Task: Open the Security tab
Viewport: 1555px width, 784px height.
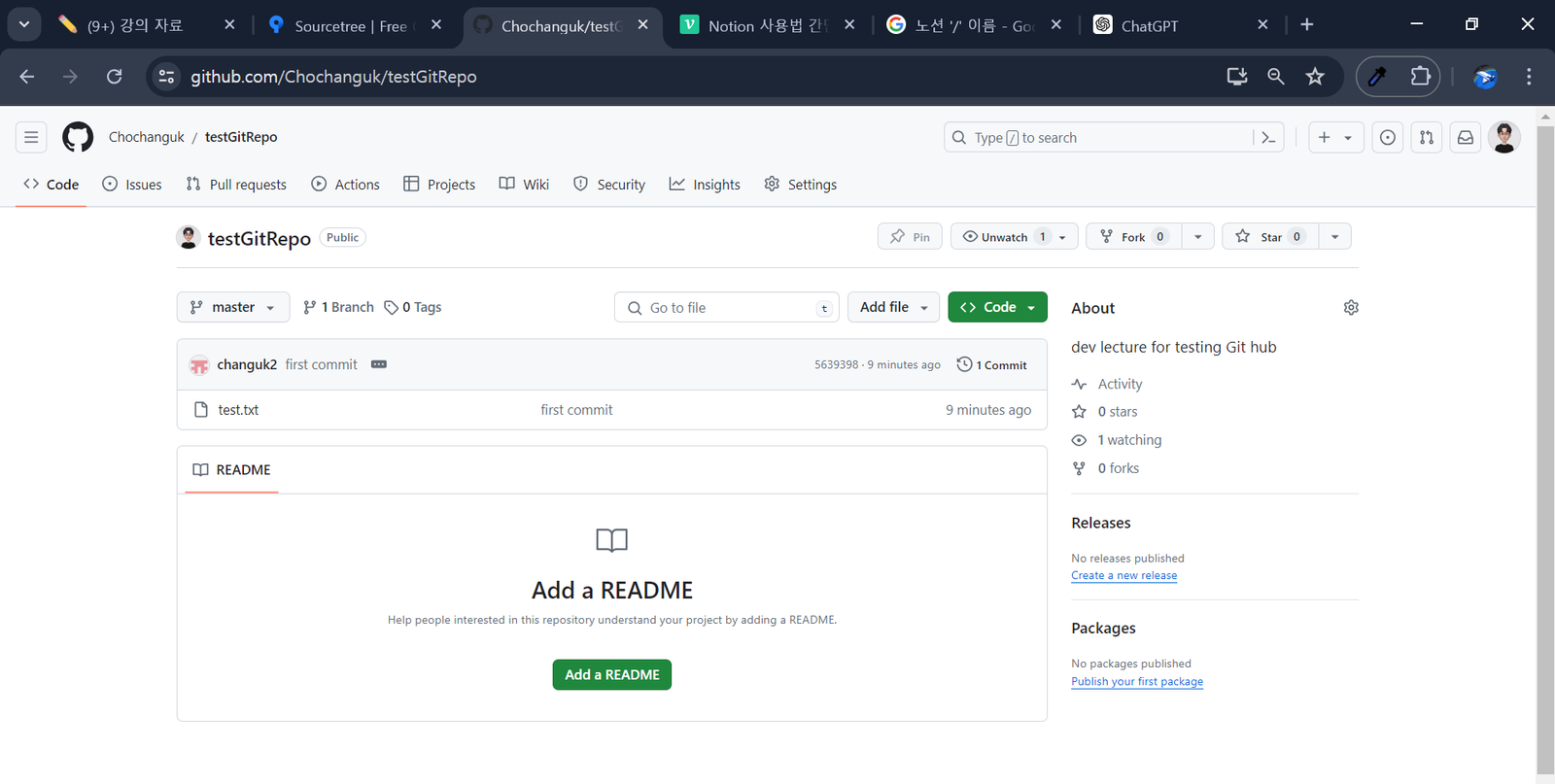Action: point(609,185)
